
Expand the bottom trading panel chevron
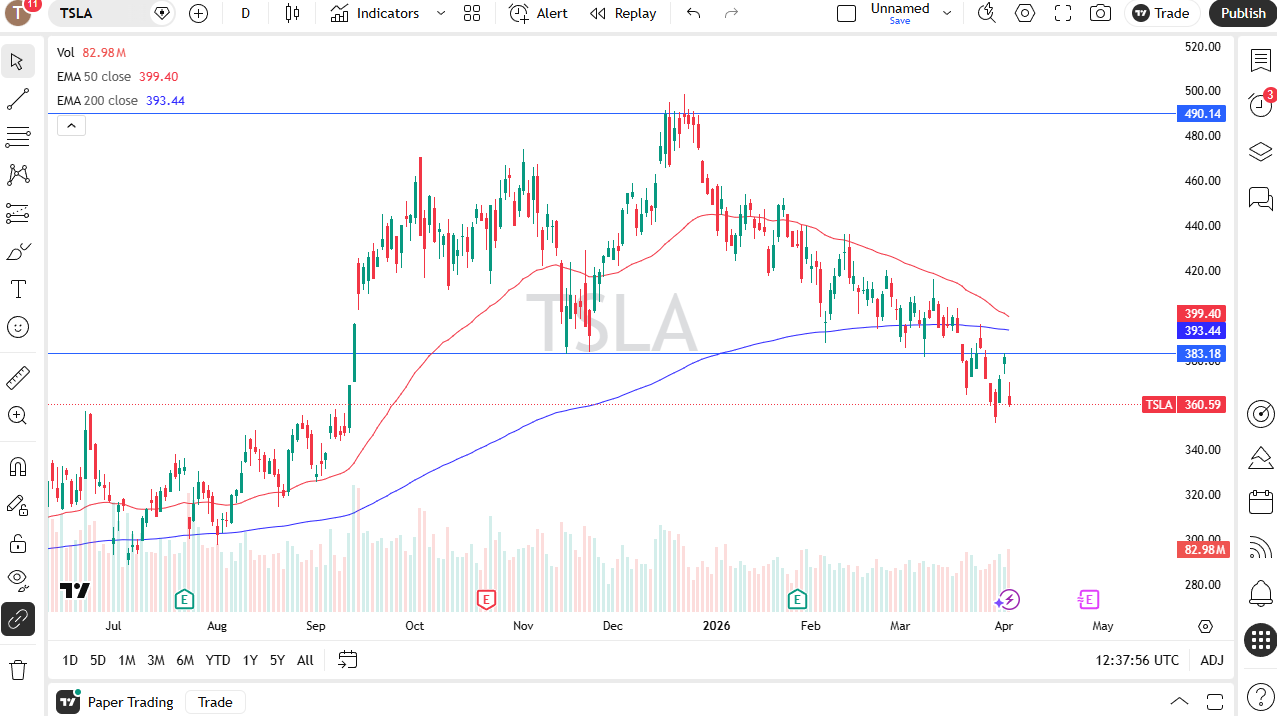click(1180, 702)
